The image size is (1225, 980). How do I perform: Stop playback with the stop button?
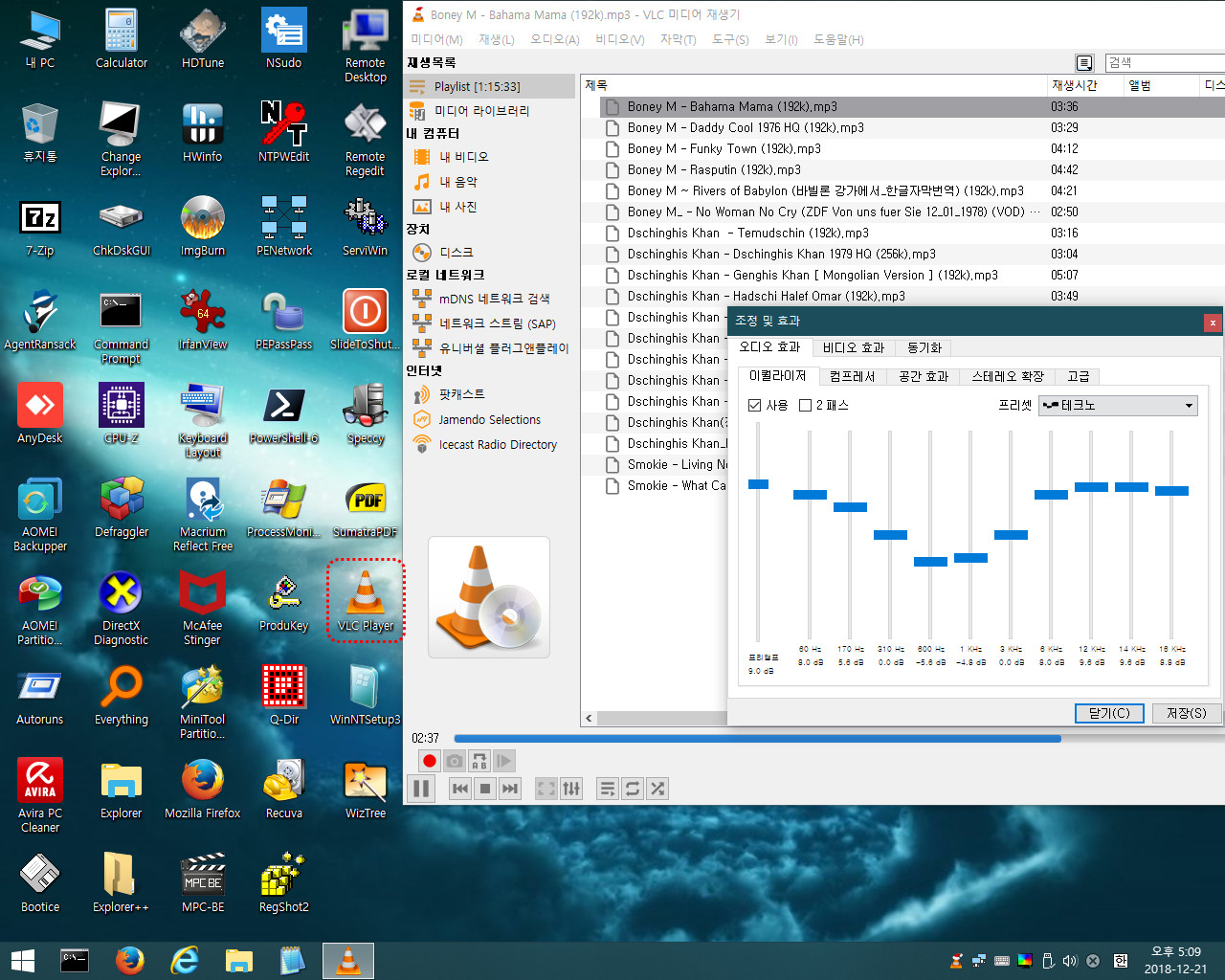[485, 789]
